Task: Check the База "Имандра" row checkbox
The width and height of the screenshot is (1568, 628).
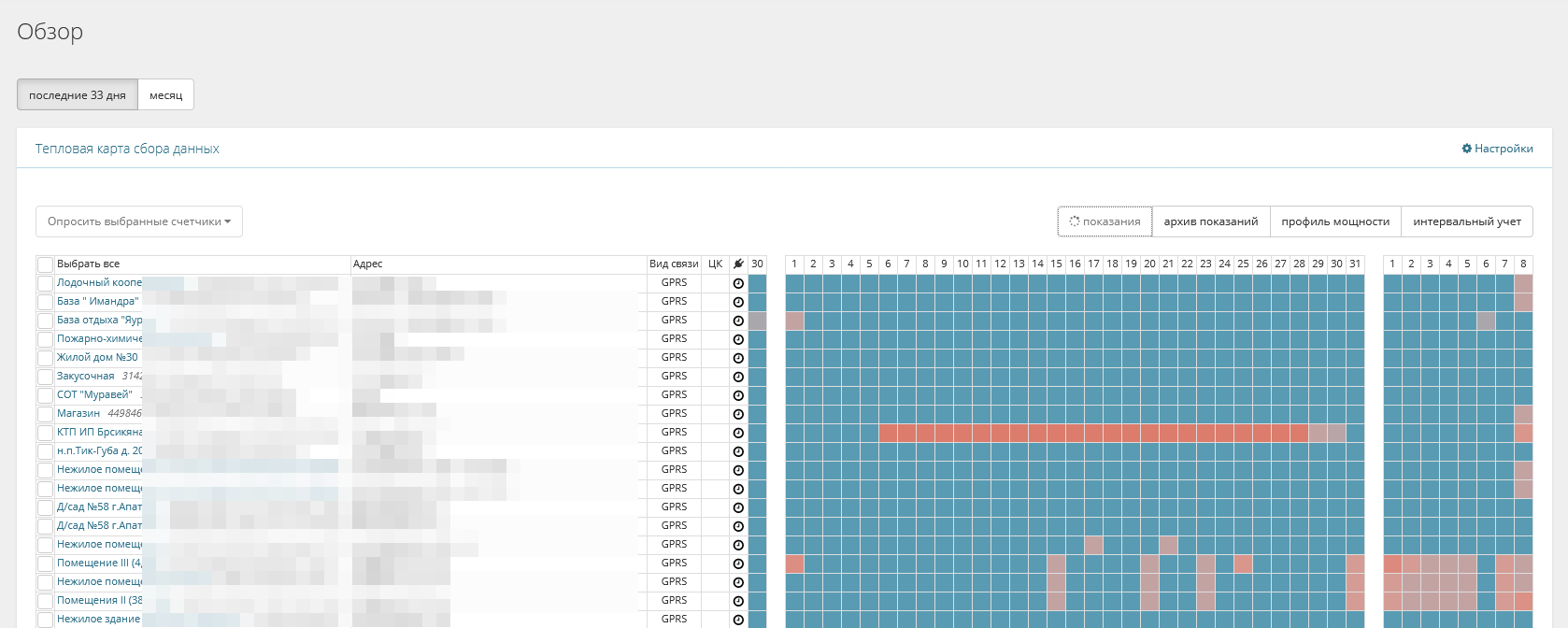Action: 45,302
